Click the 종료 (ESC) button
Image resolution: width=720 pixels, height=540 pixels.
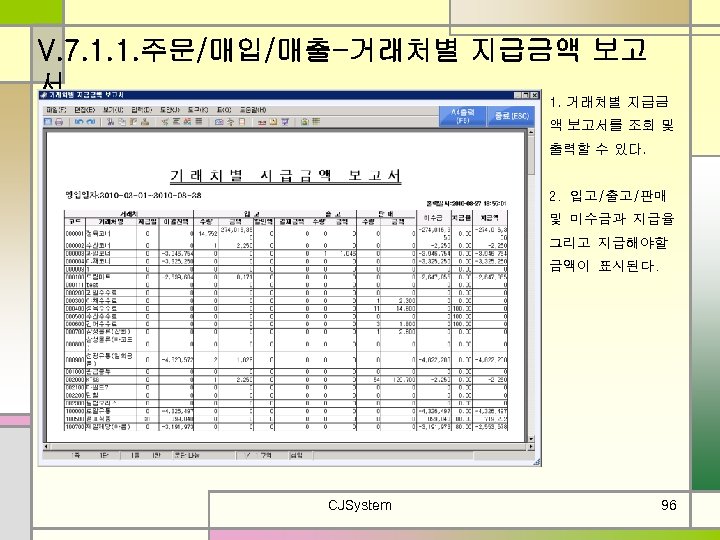click(512, 116)
